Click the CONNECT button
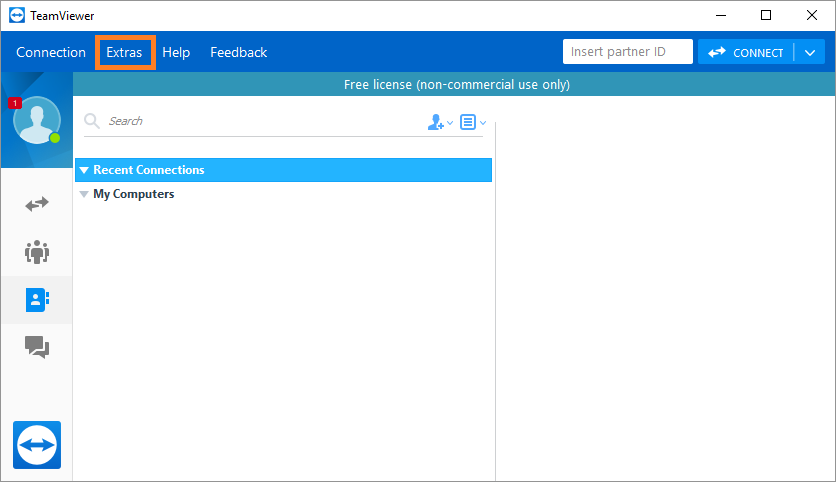Image resolution: width=836 pixels, height=482 pixels. point(746,52)
